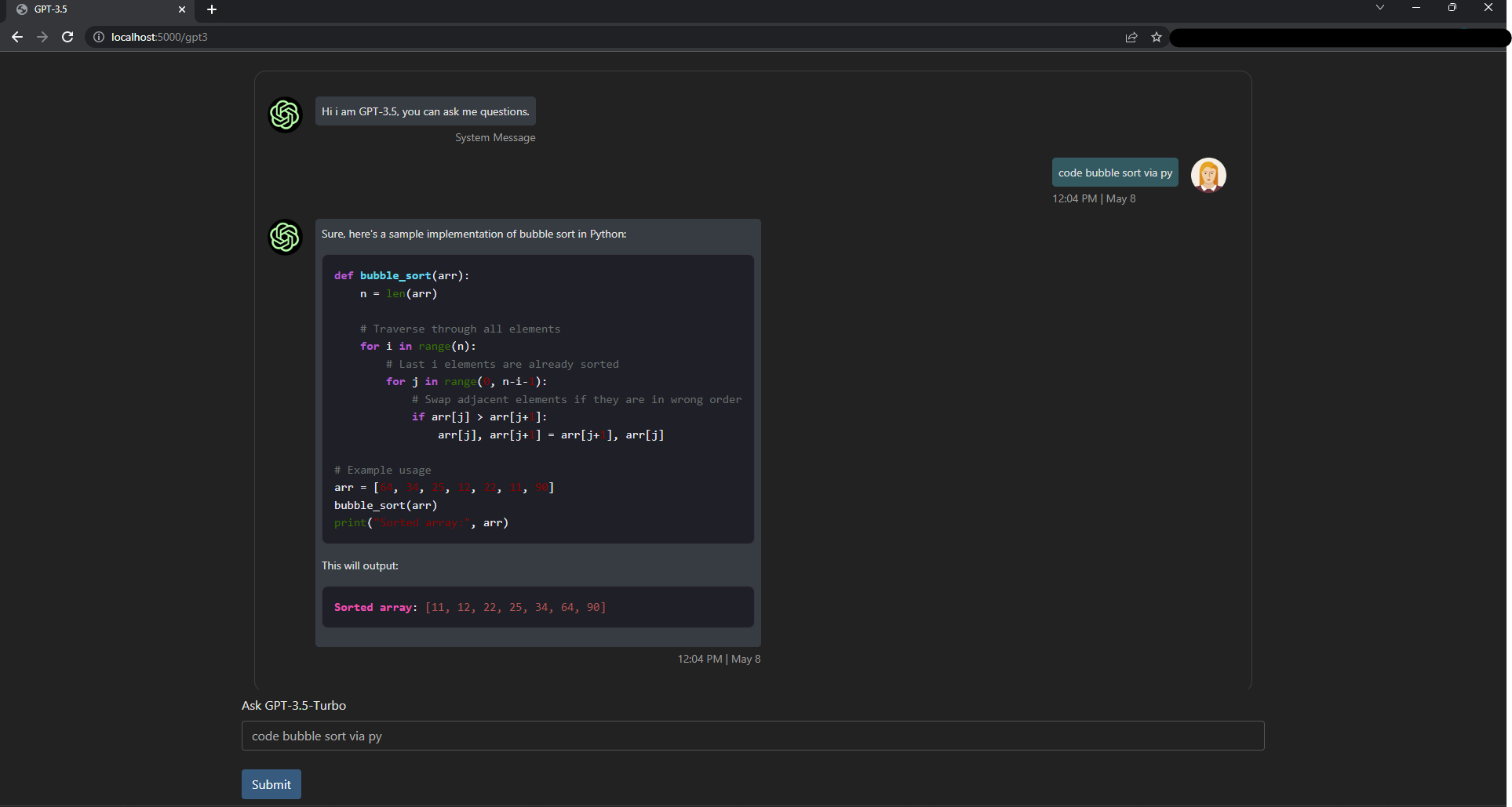Submit the question with the Submit button

coord(271,784)
